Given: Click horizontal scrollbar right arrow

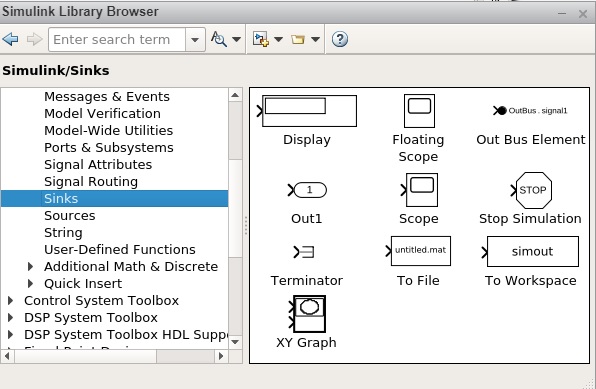Looking at the screenshot, I should [x=221, y=356].
